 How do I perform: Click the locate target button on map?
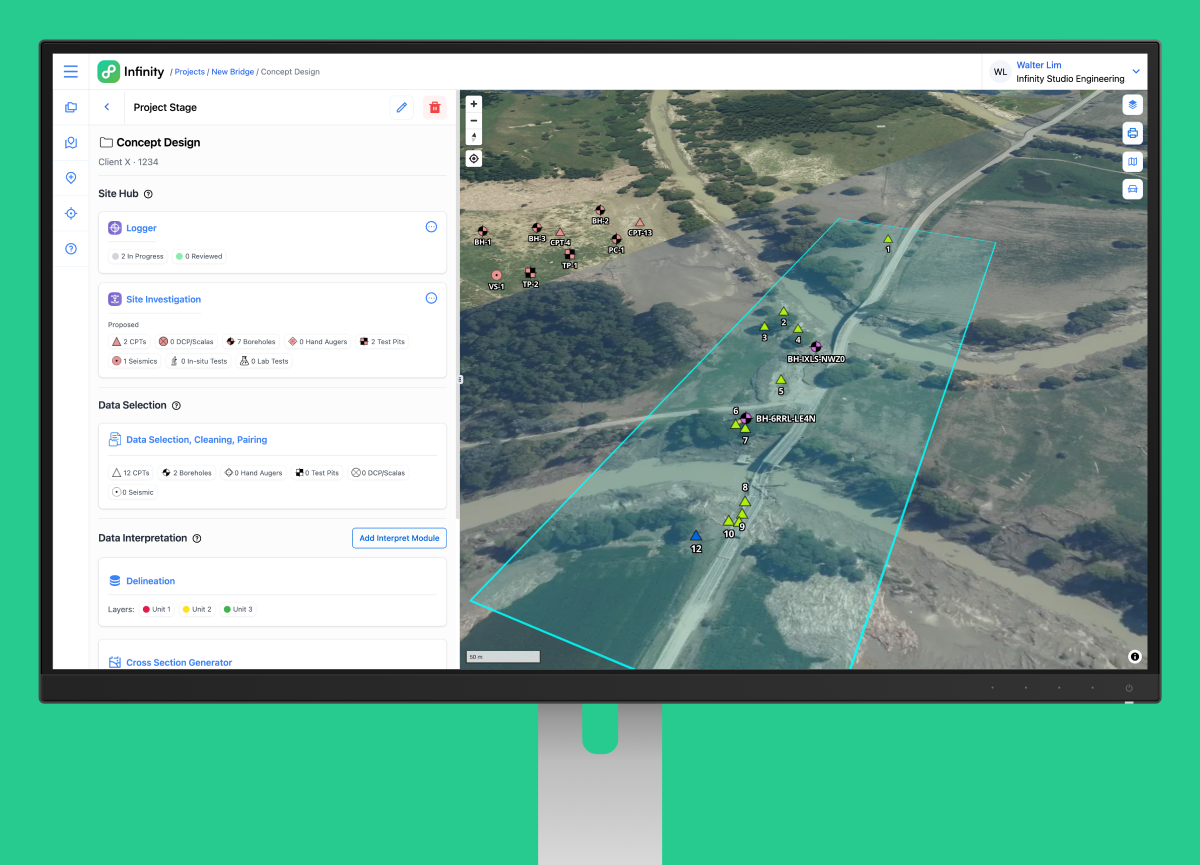click(x=474, y=158)
